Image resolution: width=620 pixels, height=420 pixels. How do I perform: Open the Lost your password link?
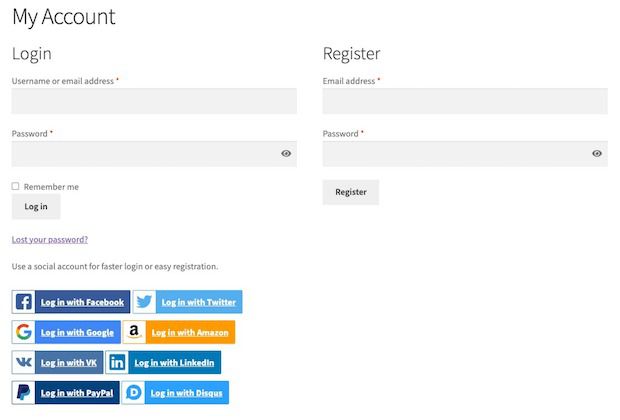(50, 240)
